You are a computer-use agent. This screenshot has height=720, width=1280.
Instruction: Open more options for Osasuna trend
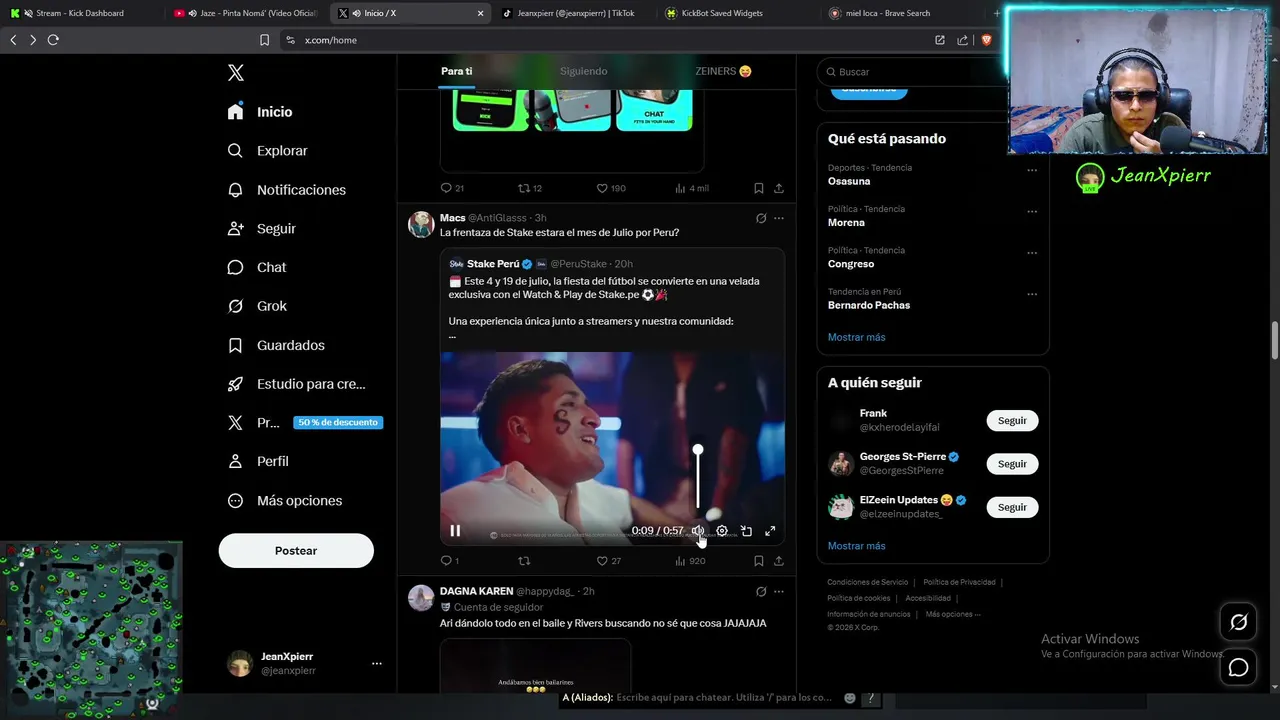pyautogui.click(x=1032, y=170)
